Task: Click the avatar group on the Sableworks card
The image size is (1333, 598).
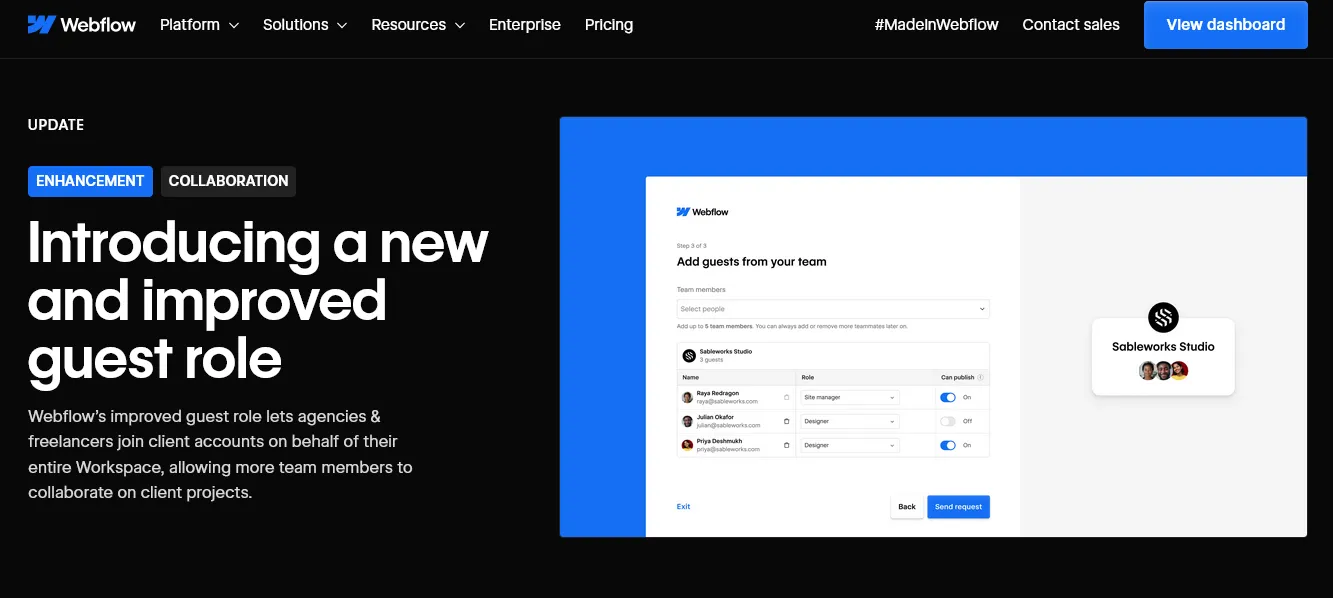Action: [1163, 371]
